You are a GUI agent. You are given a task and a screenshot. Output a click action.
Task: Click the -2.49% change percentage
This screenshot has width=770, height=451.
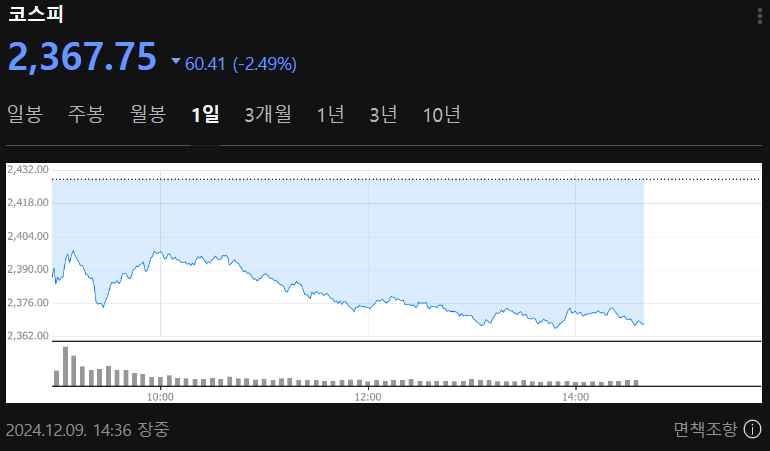[x=265, y=64]
